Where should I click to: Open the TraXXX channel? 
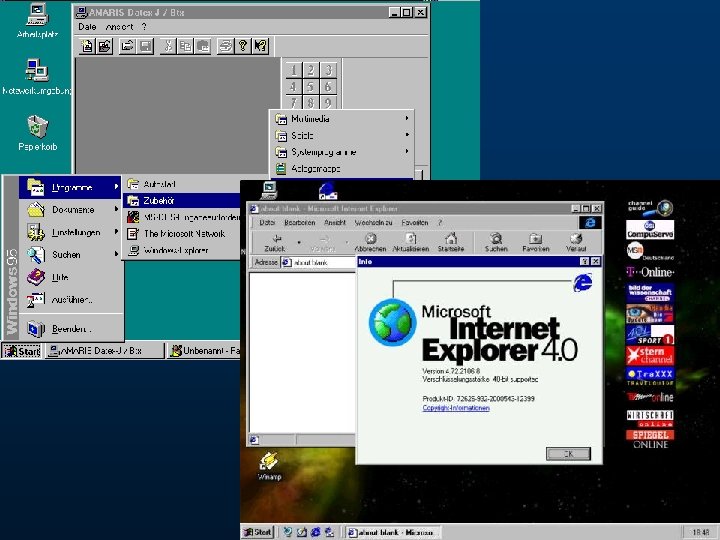click(x=650, y=376)
